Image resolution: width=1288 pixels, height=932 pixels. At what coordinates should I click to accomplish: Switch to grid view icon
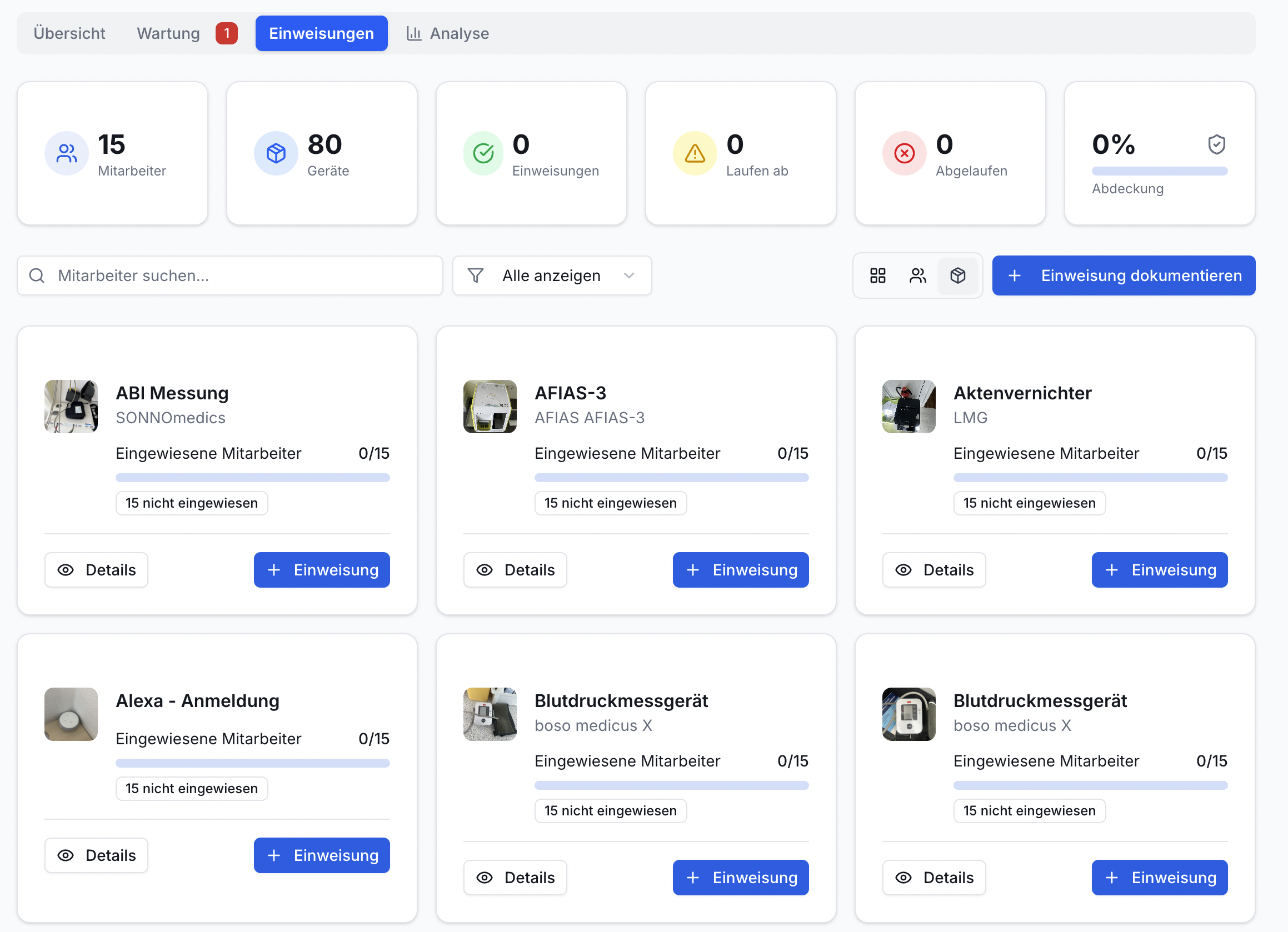click(x=877, y=276)
